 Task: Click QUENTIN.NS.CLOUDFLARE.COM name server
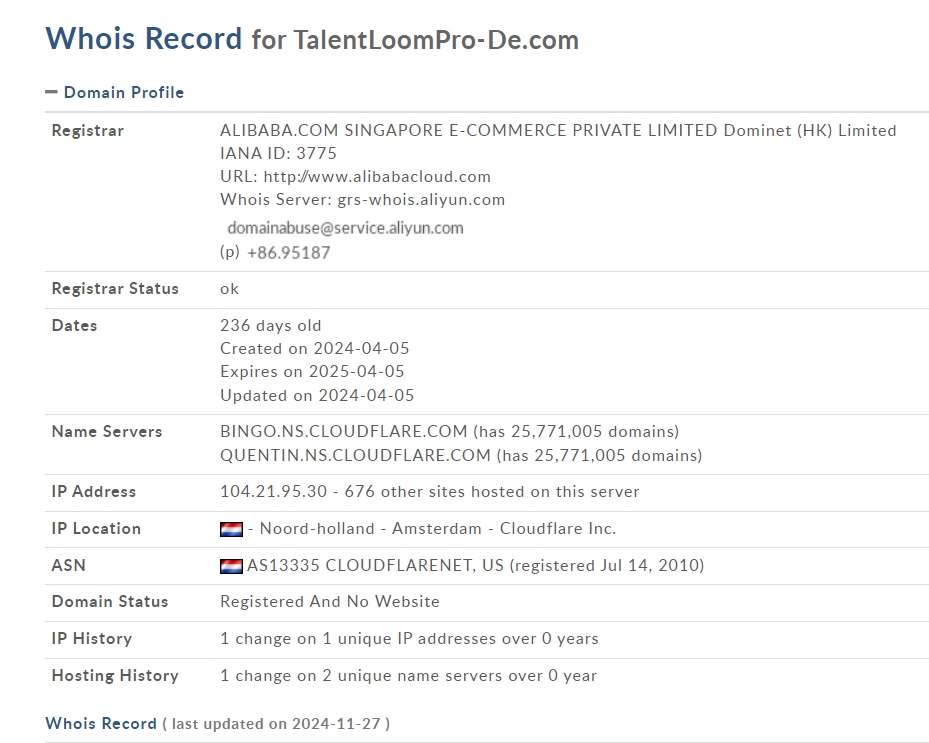(355, 455)
